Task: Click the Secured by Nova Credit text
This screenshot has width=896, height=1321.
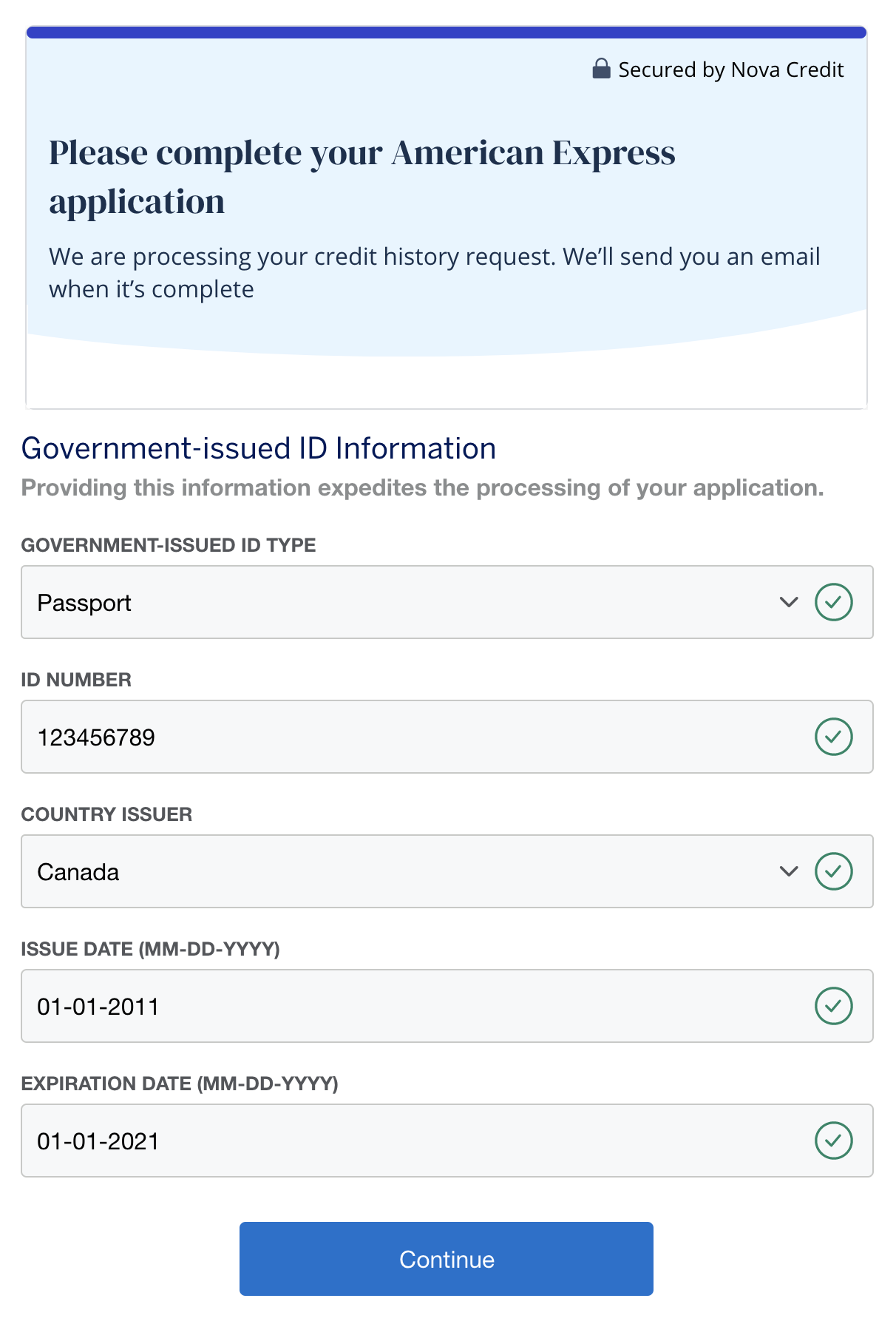Action: (730, 70)
